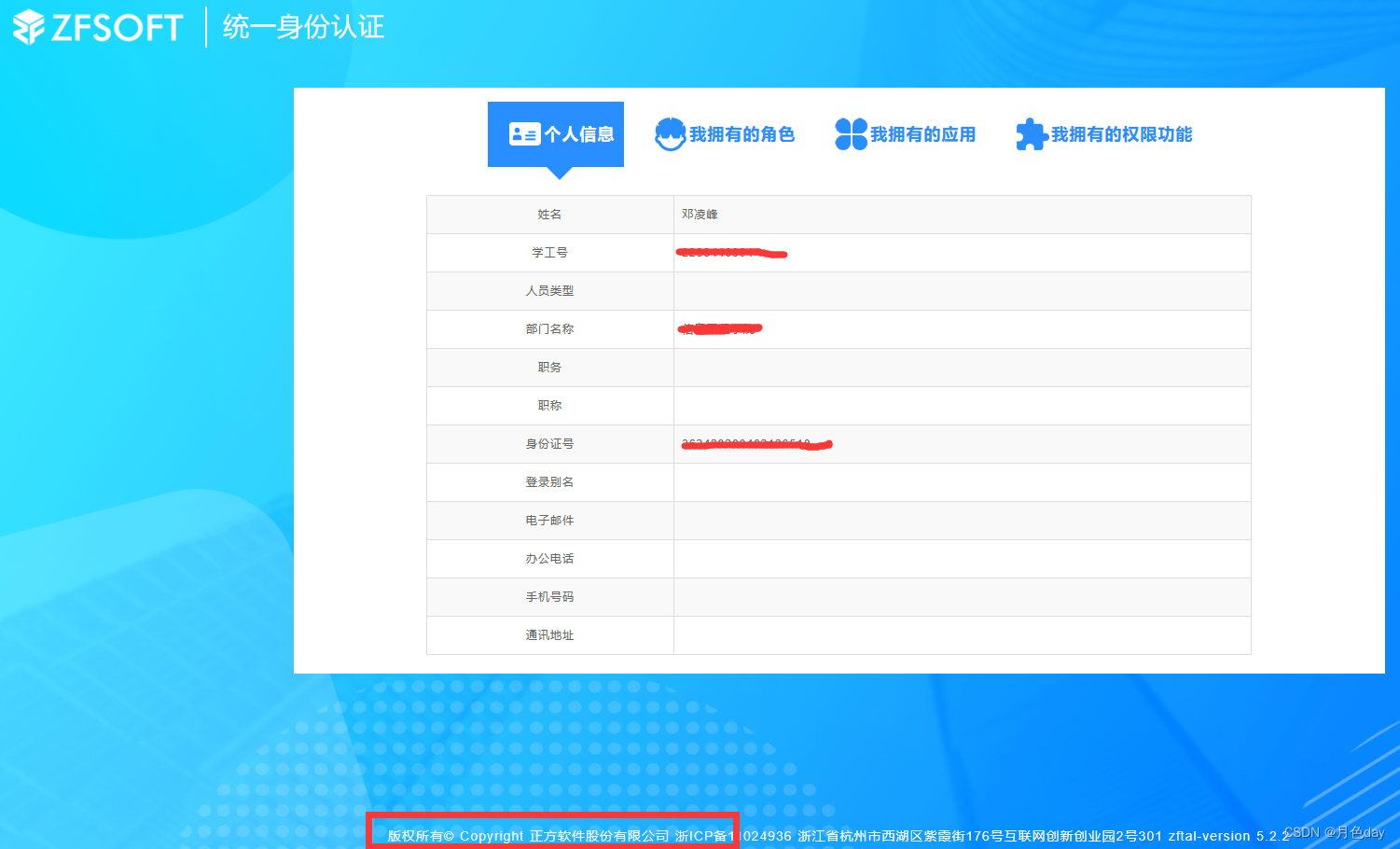Switch to 我拥有的权限功能 tab
1400x849 pixels.
(1104, 134)
